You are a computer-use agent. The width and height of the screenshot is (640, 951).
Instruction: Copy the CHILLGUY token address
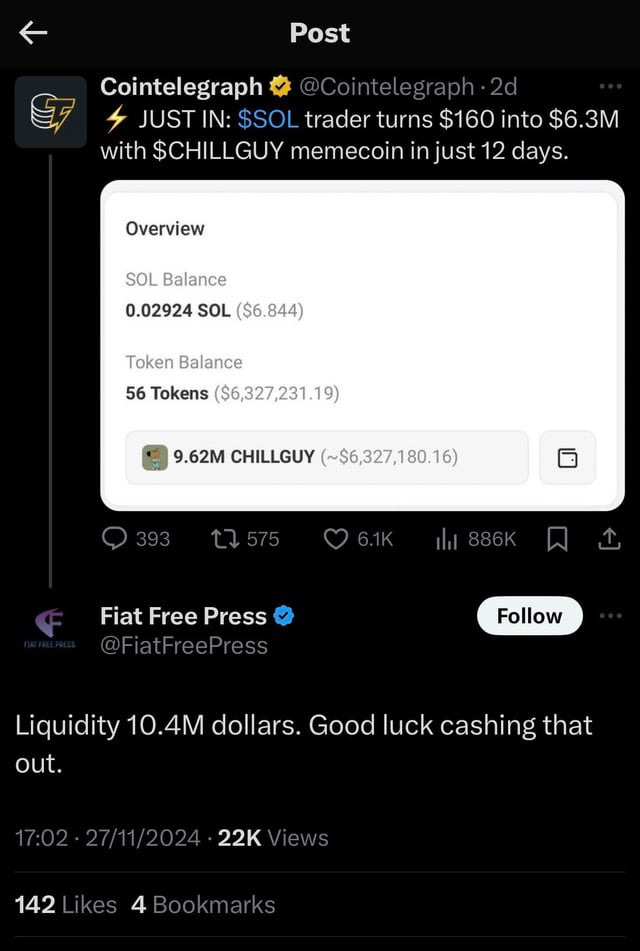(567, 458)
